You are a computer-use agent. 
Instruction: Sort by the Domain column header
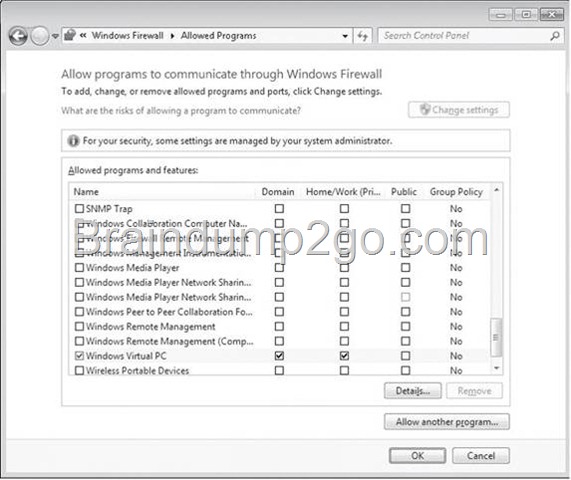click(278, 192)
